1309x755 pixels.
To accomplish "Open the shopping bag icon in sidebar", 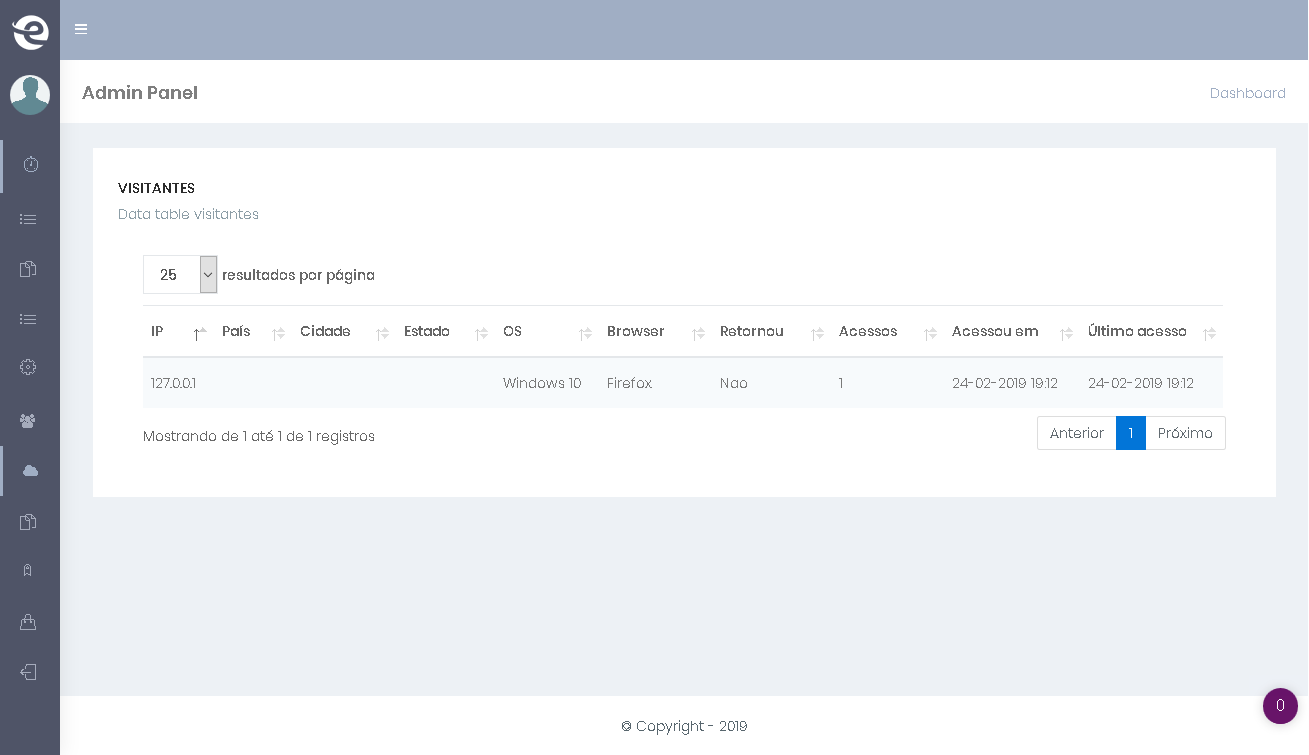I will [28, 622].
